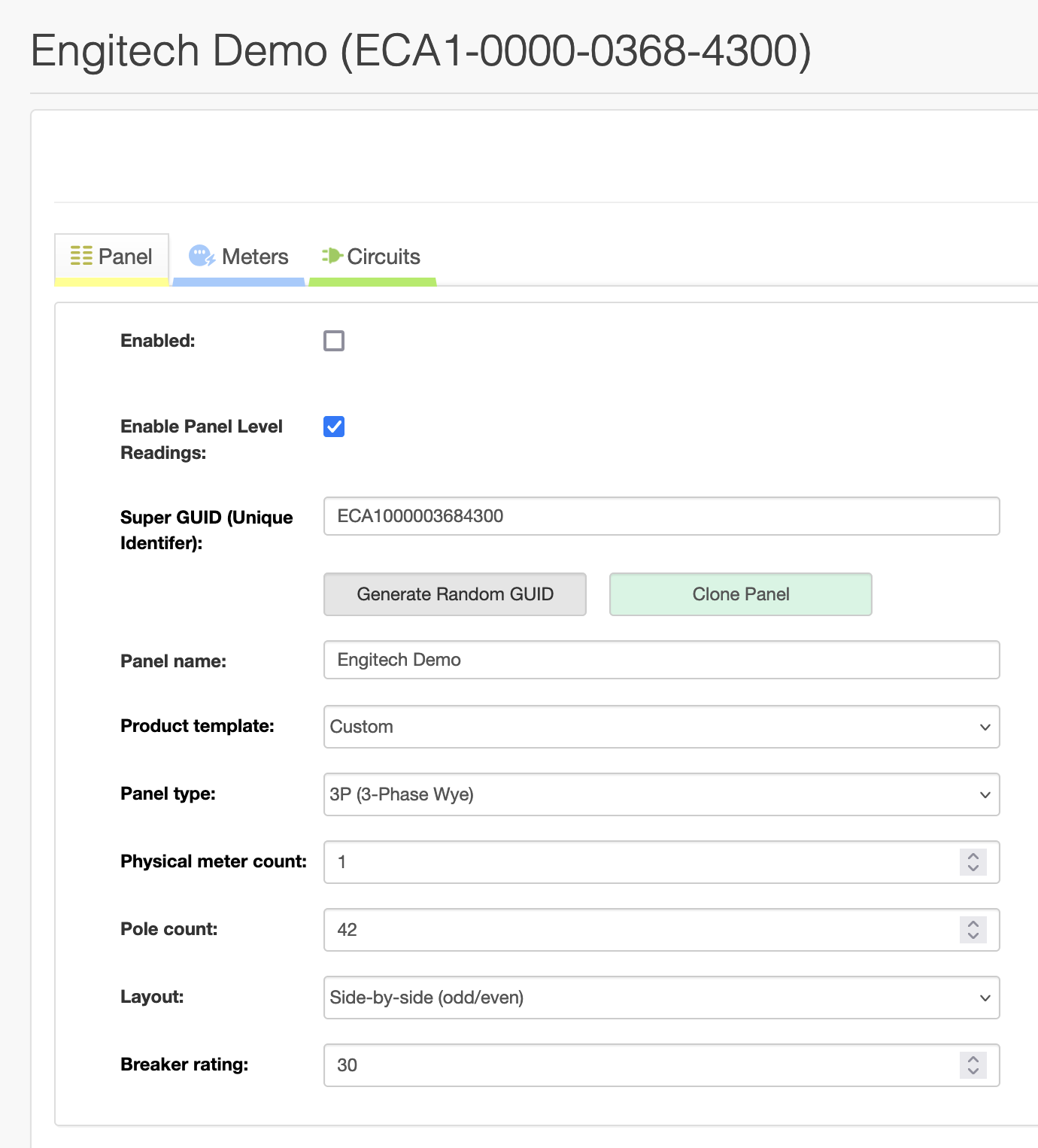1038x1148 pixels.
Task: Open the Product template dropdown
Action: coord(661,727)
